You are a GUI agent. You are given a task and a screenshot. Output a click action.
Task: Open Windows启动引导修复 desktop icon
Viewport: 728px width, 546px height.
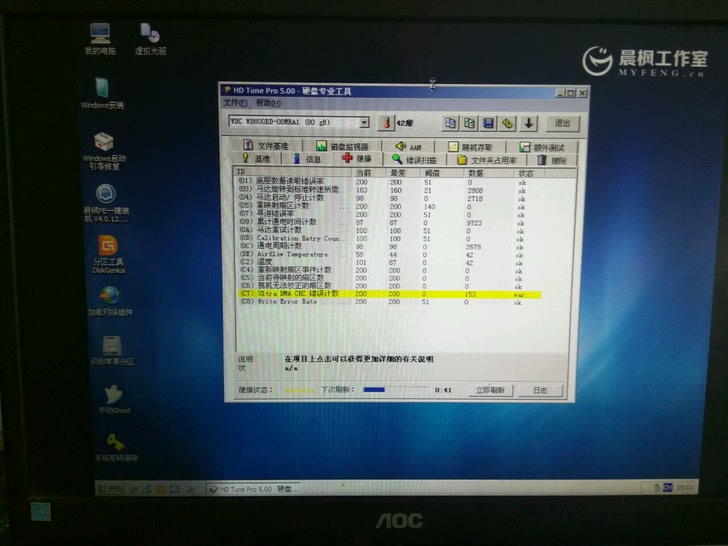104,151
